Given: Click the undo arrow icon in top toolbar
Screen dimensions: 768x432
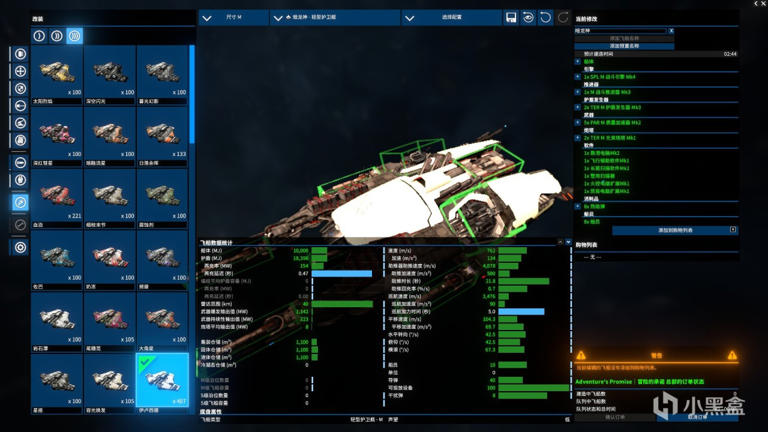Looking at the screenshot, I should click(545, 18).
